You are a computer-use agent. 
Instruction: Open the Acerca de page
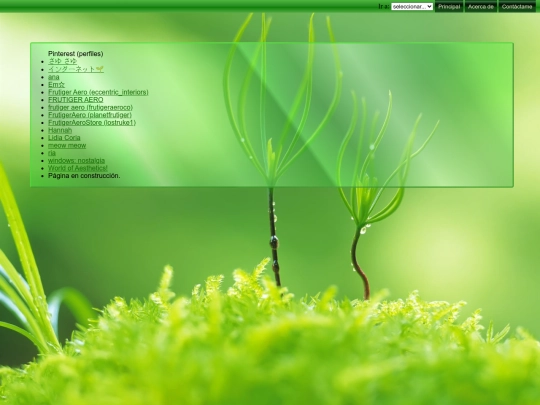point(480,7)
